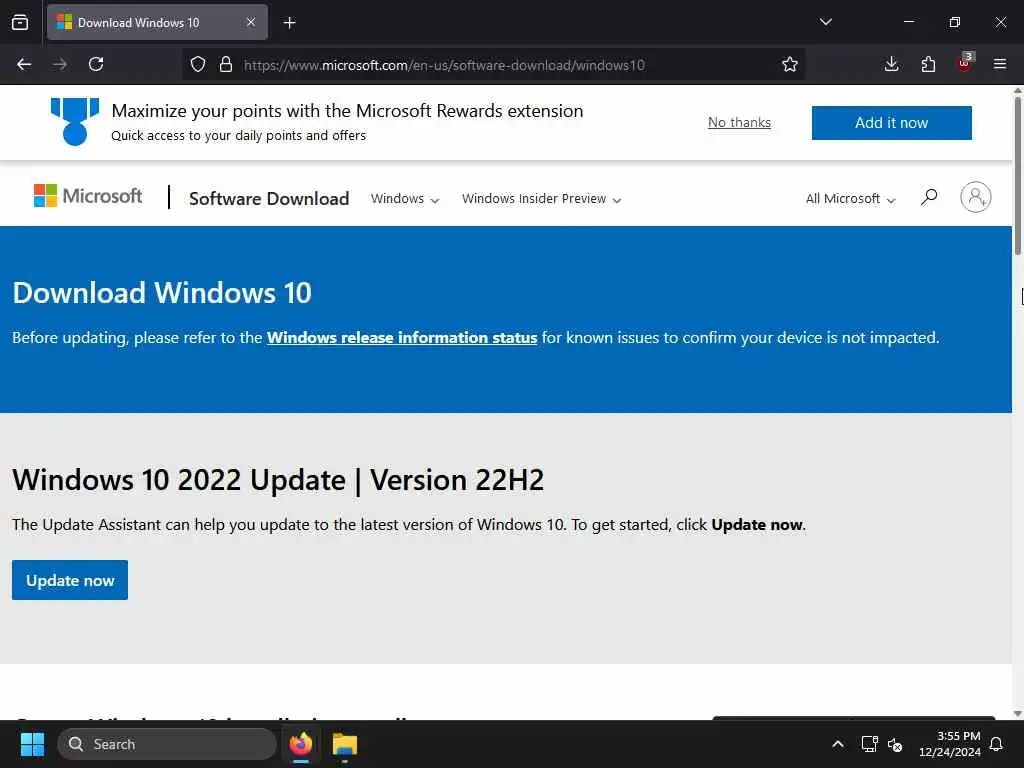This screenshot has height=768, width=1024.
Task: Open the Firefox hamburger application menu
Action: [1000, 64]
